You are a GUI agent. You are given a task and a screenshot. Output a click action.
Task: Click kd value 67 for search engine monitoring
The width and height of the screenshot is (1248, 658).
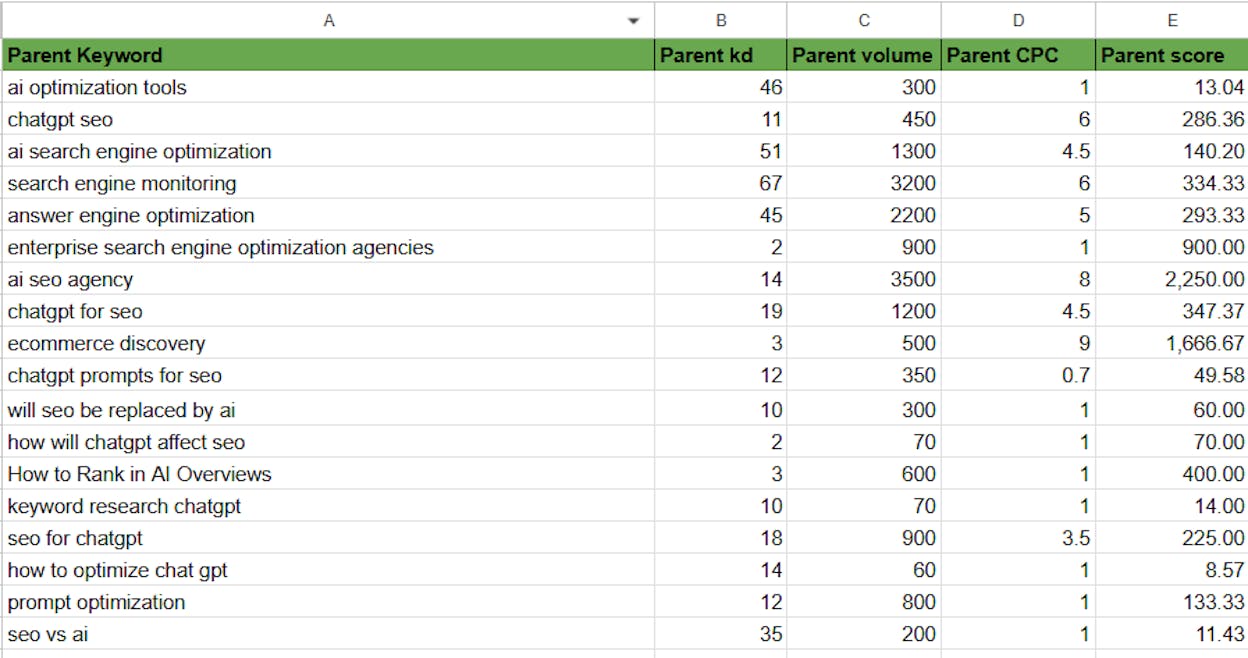[721, 183]
